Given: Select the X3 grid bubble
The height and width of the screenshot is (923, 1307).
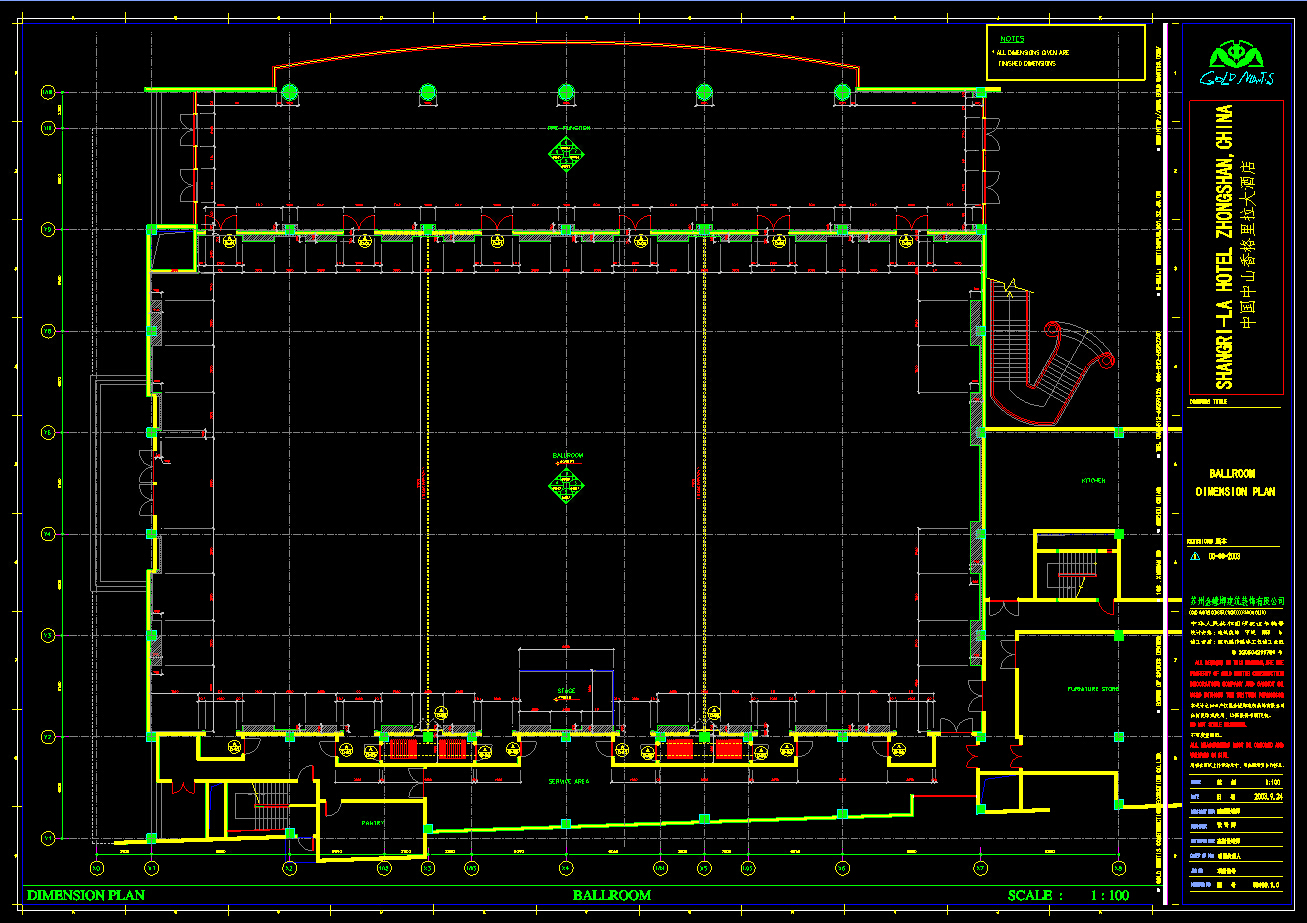Looking at the screenshot, I should 427,867.
